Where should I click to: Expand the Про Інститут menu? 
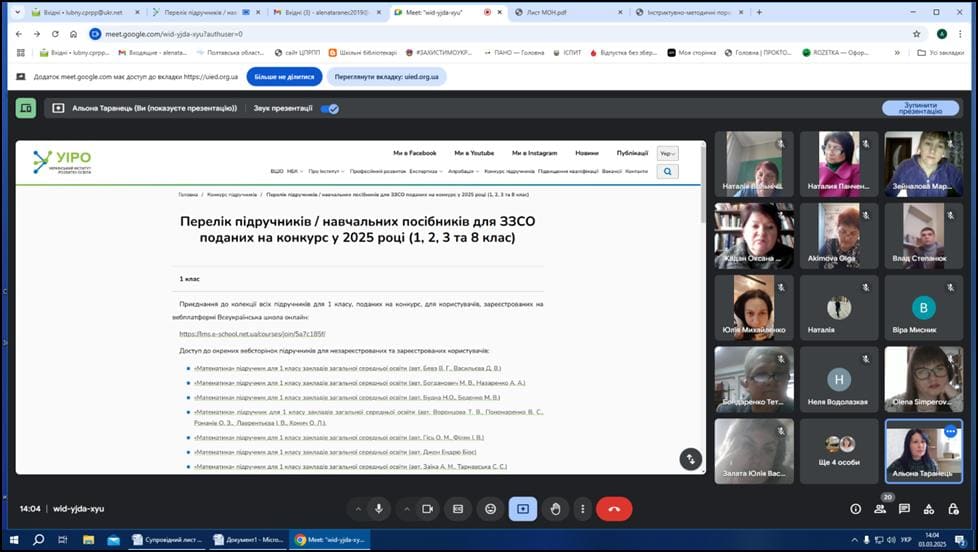326,171
